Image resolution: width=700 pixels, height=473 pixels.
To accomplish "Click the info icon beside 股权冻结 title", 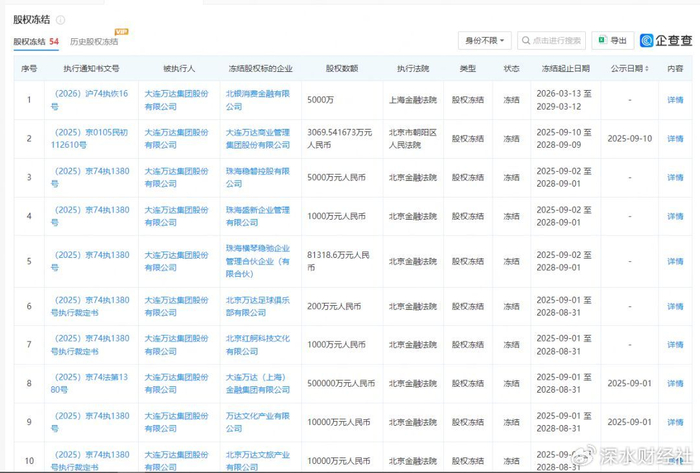I will tap(60, 20).
